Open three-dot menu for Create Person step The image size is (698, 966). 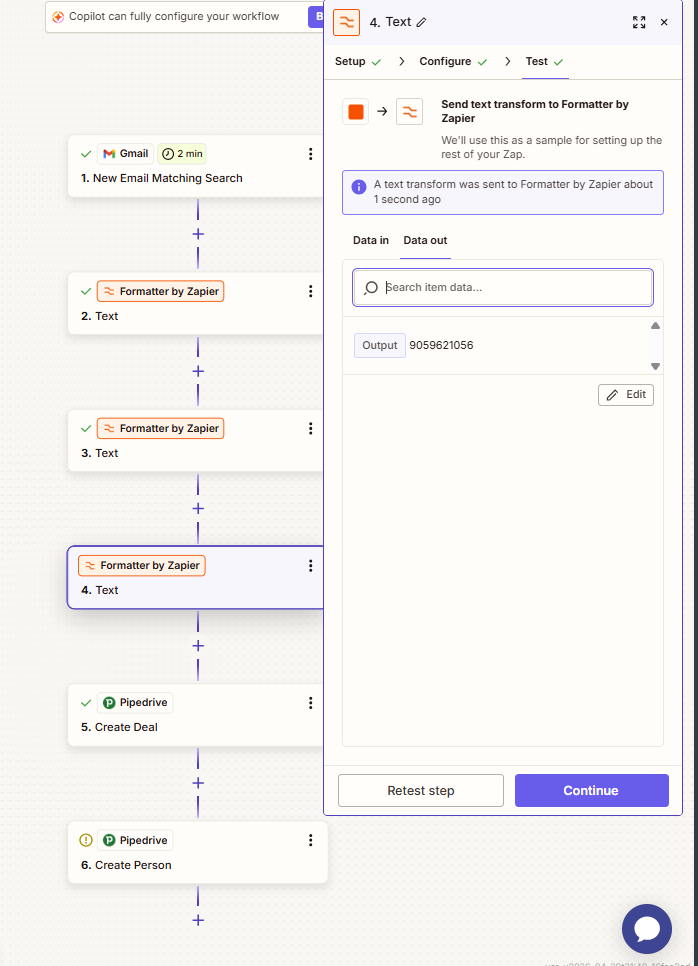pyautogui.click(x=310, y=840)
